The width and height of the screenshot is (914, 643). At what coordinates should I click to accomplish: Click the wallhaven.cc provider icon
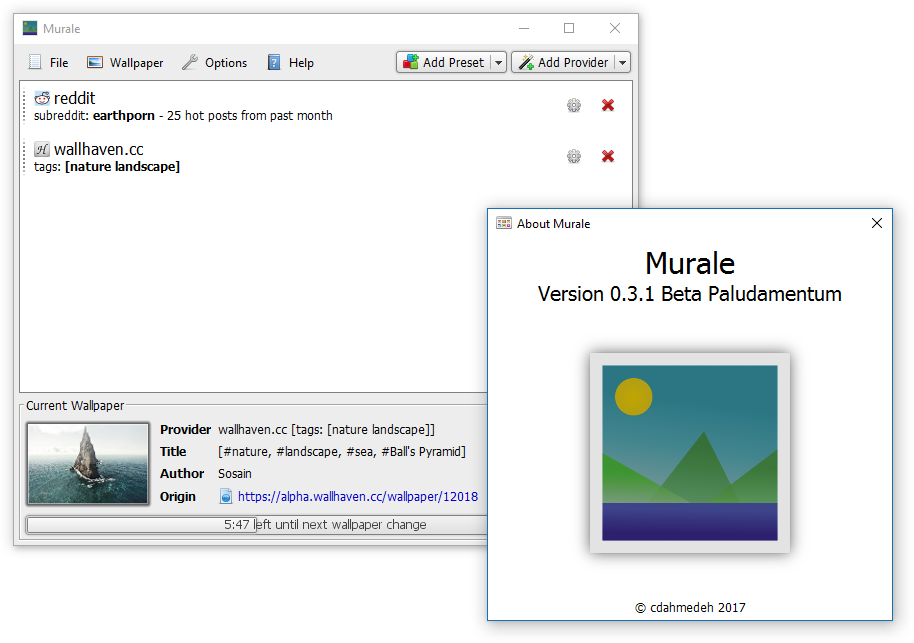click(x=42, y=149)
